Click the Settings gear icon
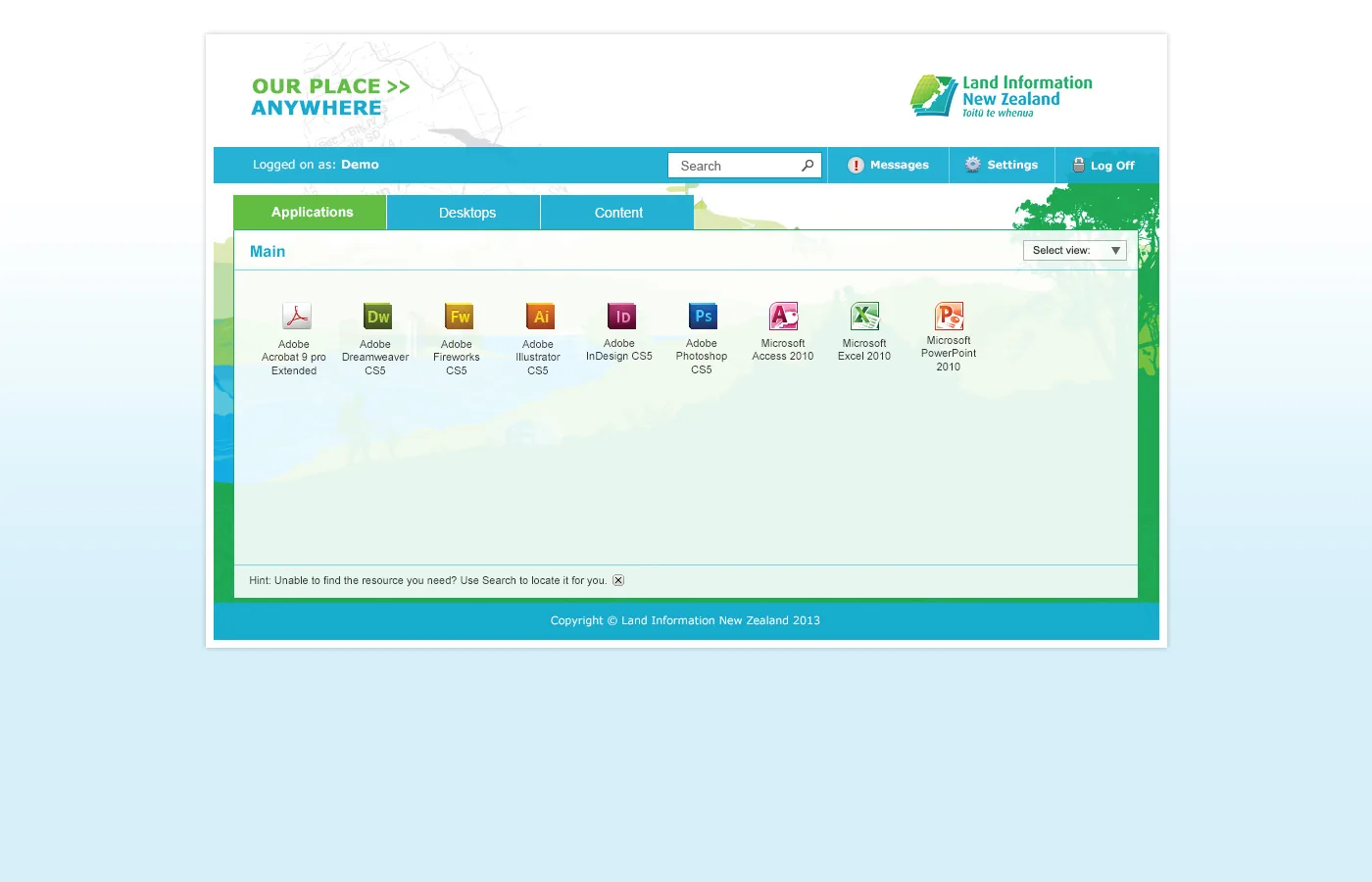The image size is (1372, 882). pyautogui.click(x=972, y=165)
